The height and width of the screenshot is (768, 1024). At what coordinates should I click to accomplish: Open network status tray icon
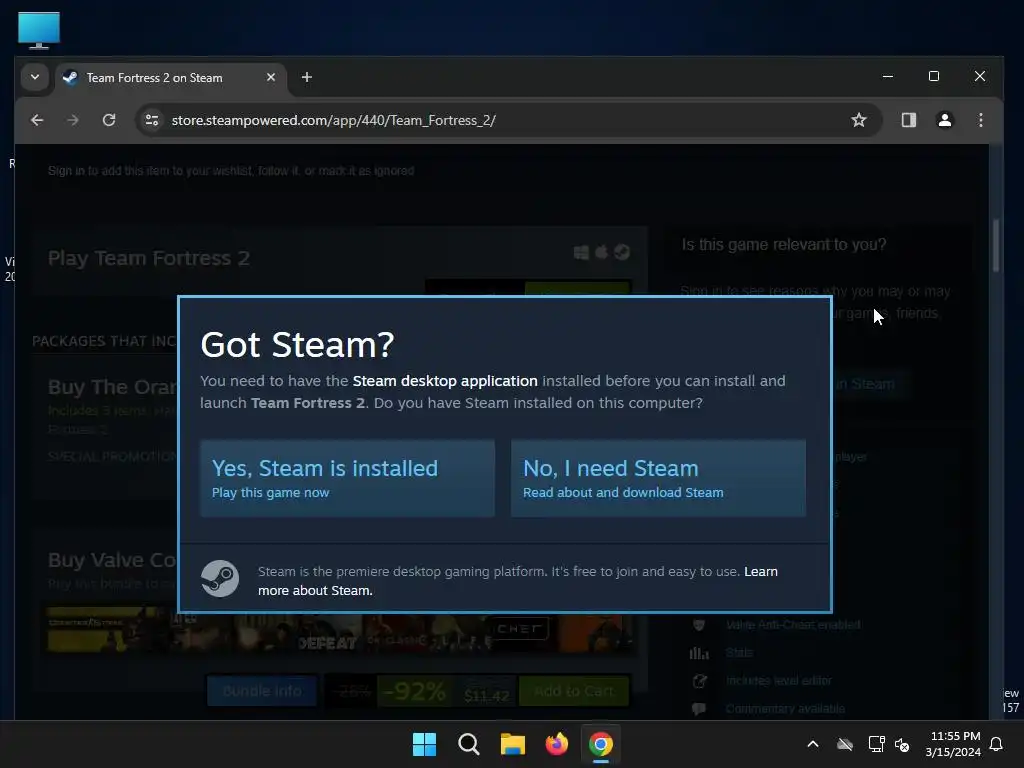pyautogui.click(x=876, y=744)
